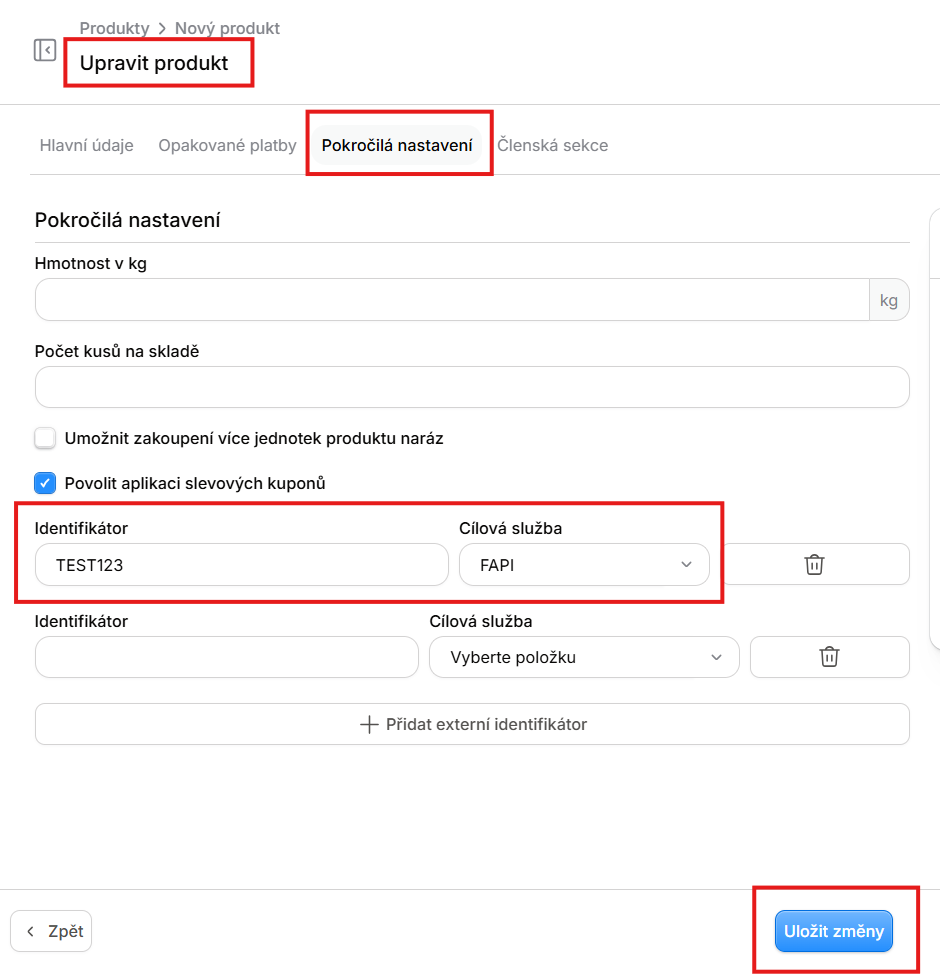This screenshot has height=974, width=940.
Task: Save with Uložit změny button
Action: coord(834,931)
